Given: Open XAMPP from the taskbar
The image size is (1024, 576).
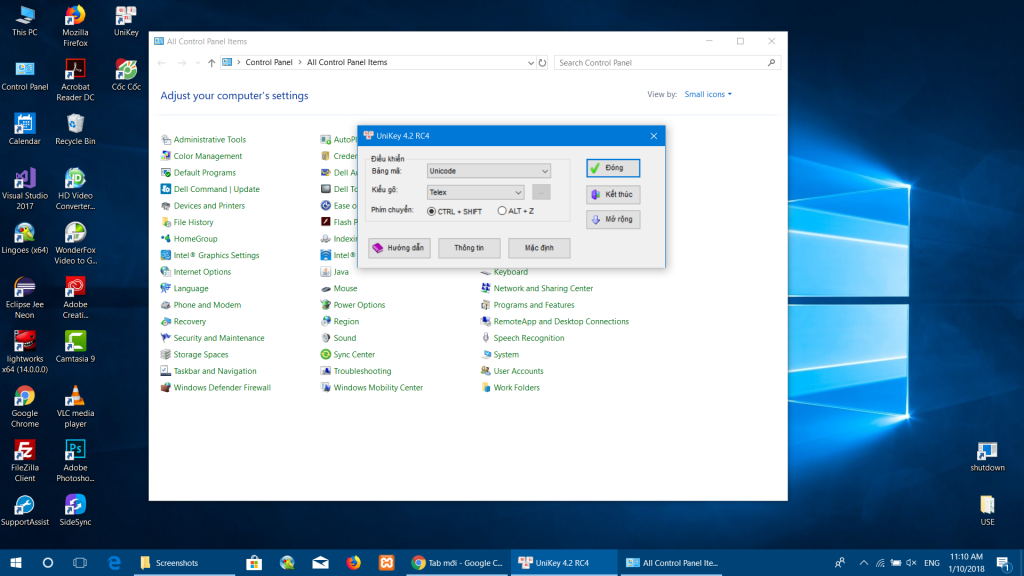Looking at the screenshot, I should coord(385,563).
